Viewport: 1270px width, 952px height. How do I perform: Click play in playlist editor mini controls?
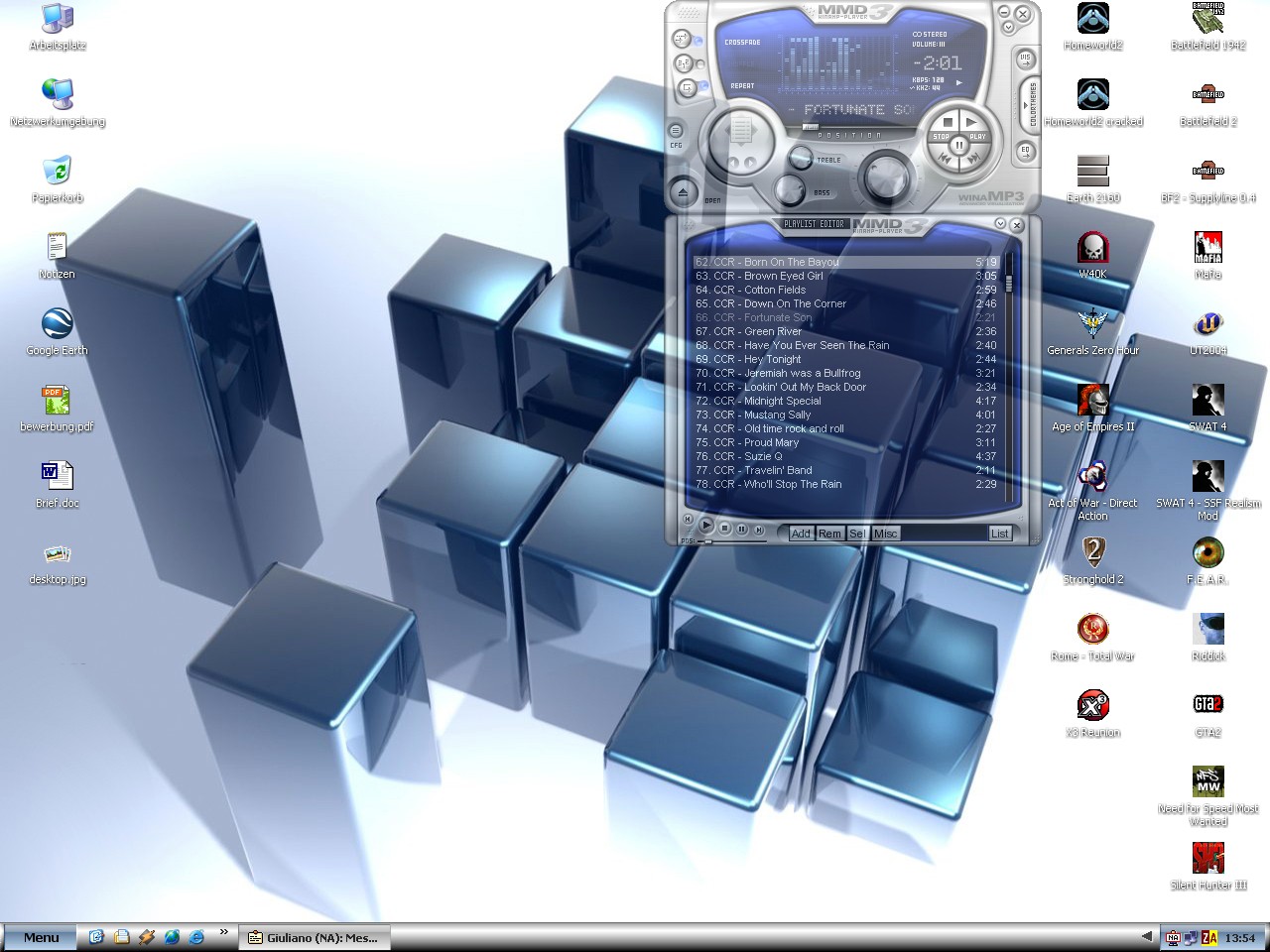click(706, 526)
